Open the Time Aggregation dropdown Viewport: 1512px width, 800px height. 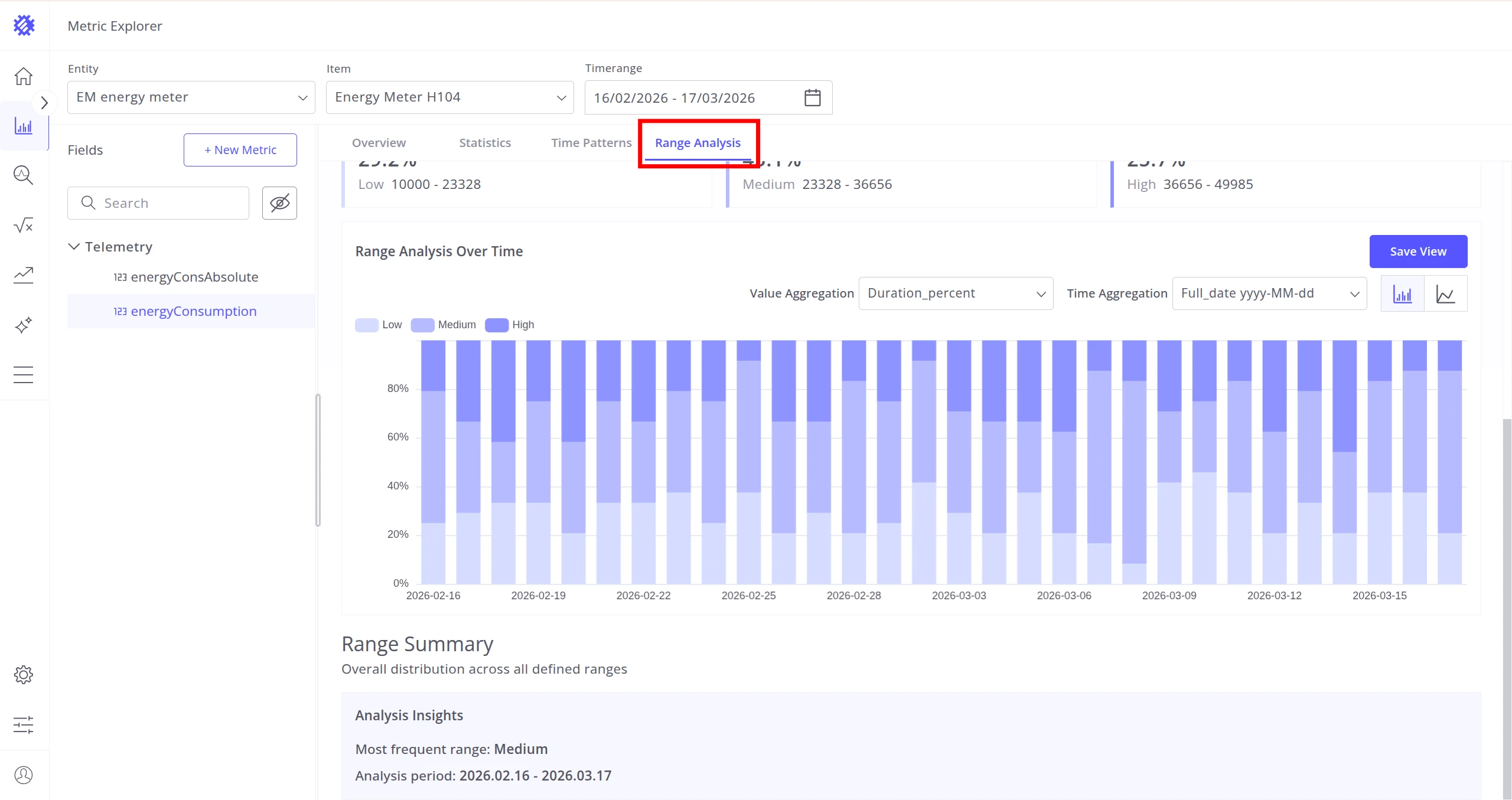click(x=1270, y=293)
